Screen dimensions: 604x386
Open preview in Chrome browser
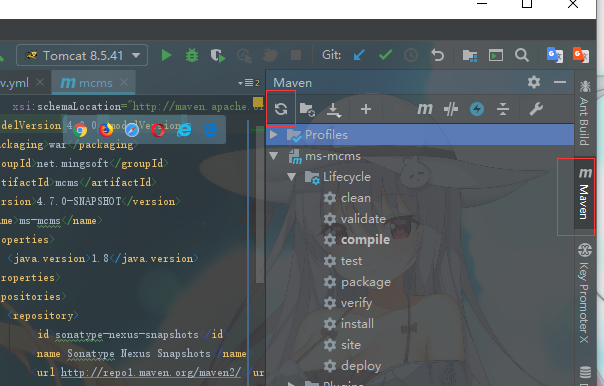80,130
